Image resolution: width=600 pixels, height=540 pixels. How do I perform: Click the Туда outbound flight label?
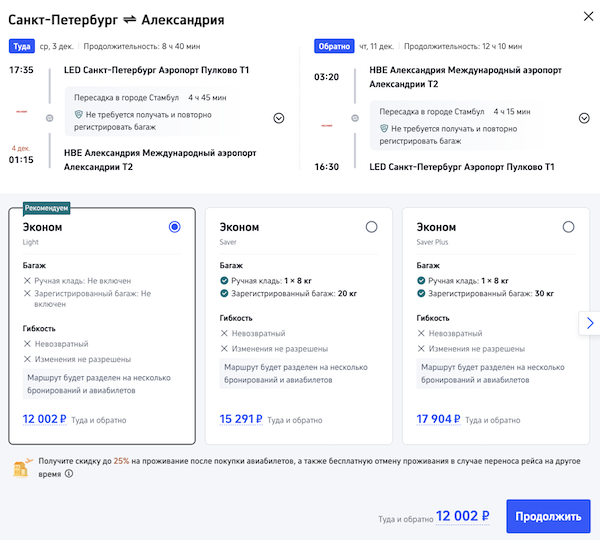[21, 46]
